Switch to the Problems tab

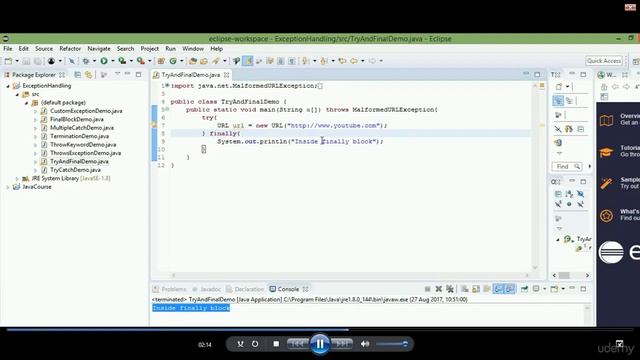(169, 289)
